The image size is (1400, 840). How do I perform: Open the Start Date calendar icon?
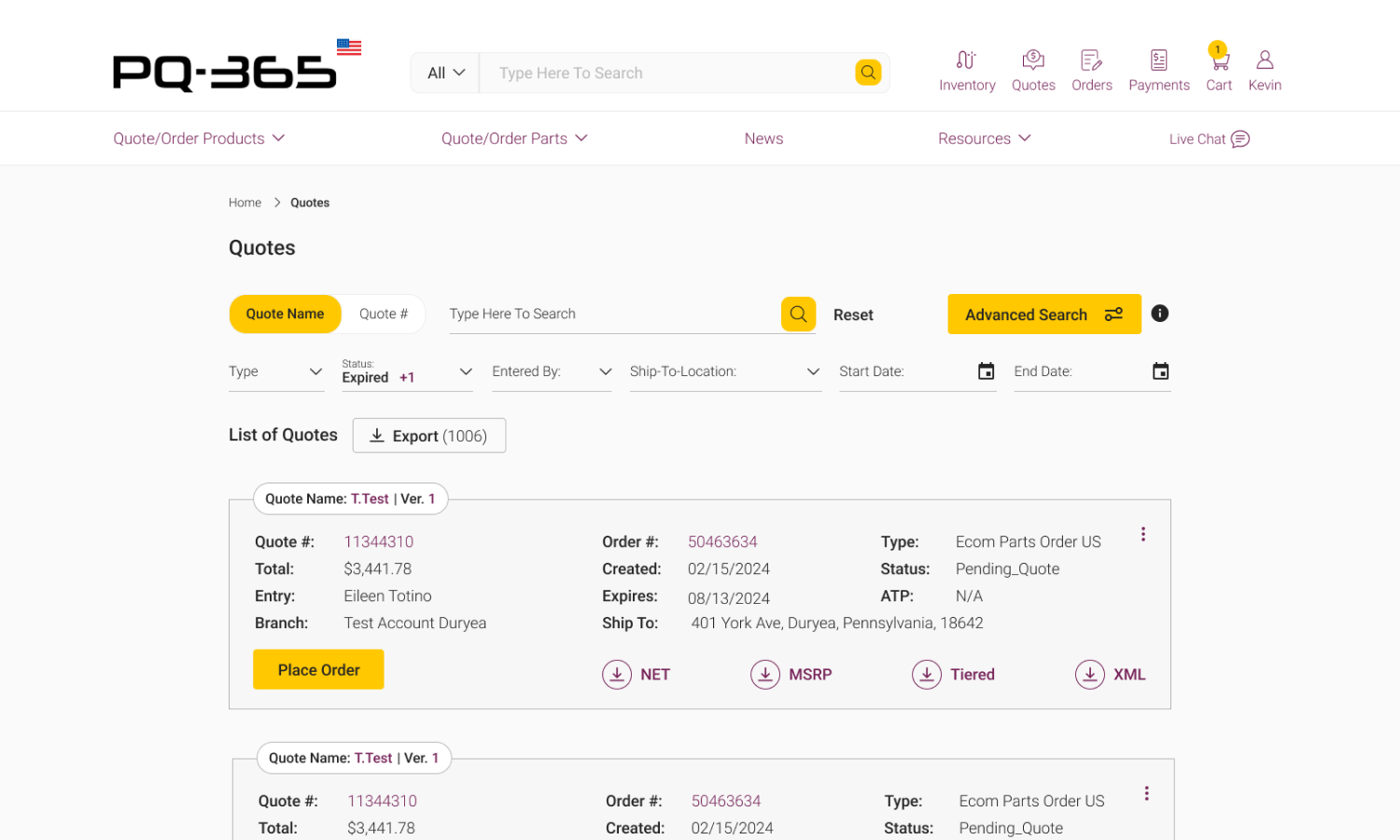point(986,371)
